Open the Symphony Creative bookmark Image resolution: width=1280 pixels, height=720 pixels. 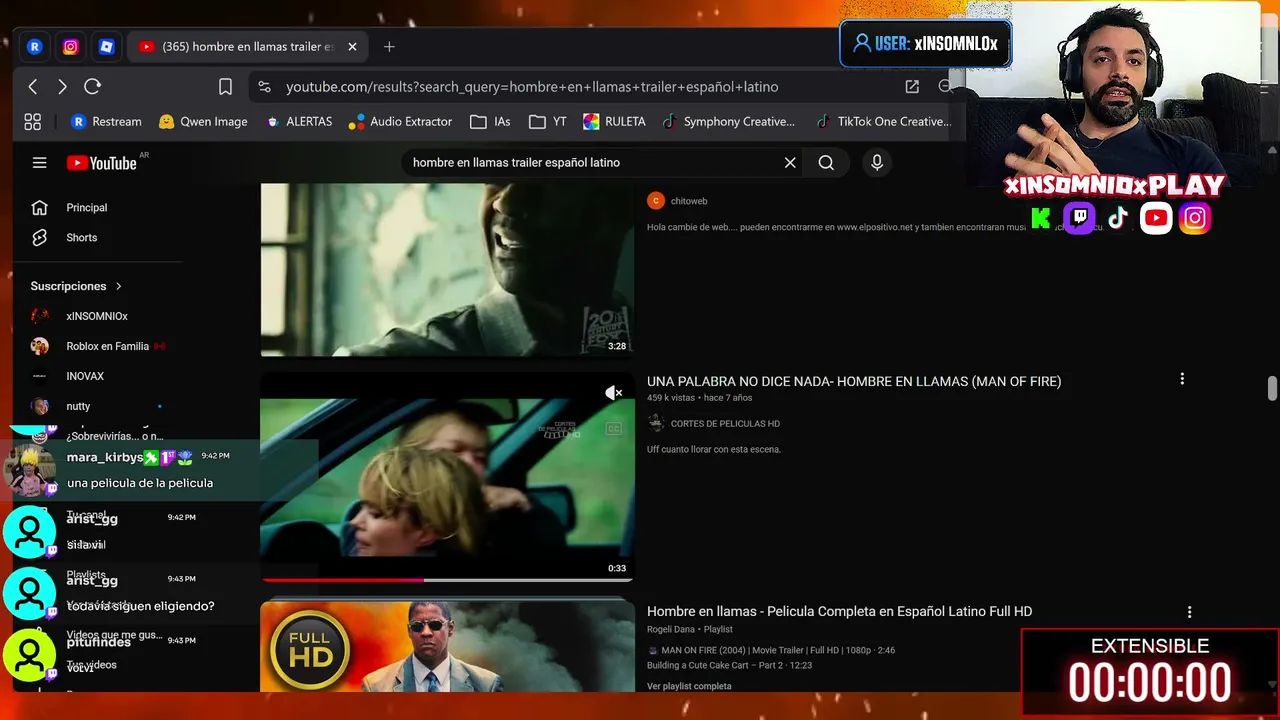728,122
